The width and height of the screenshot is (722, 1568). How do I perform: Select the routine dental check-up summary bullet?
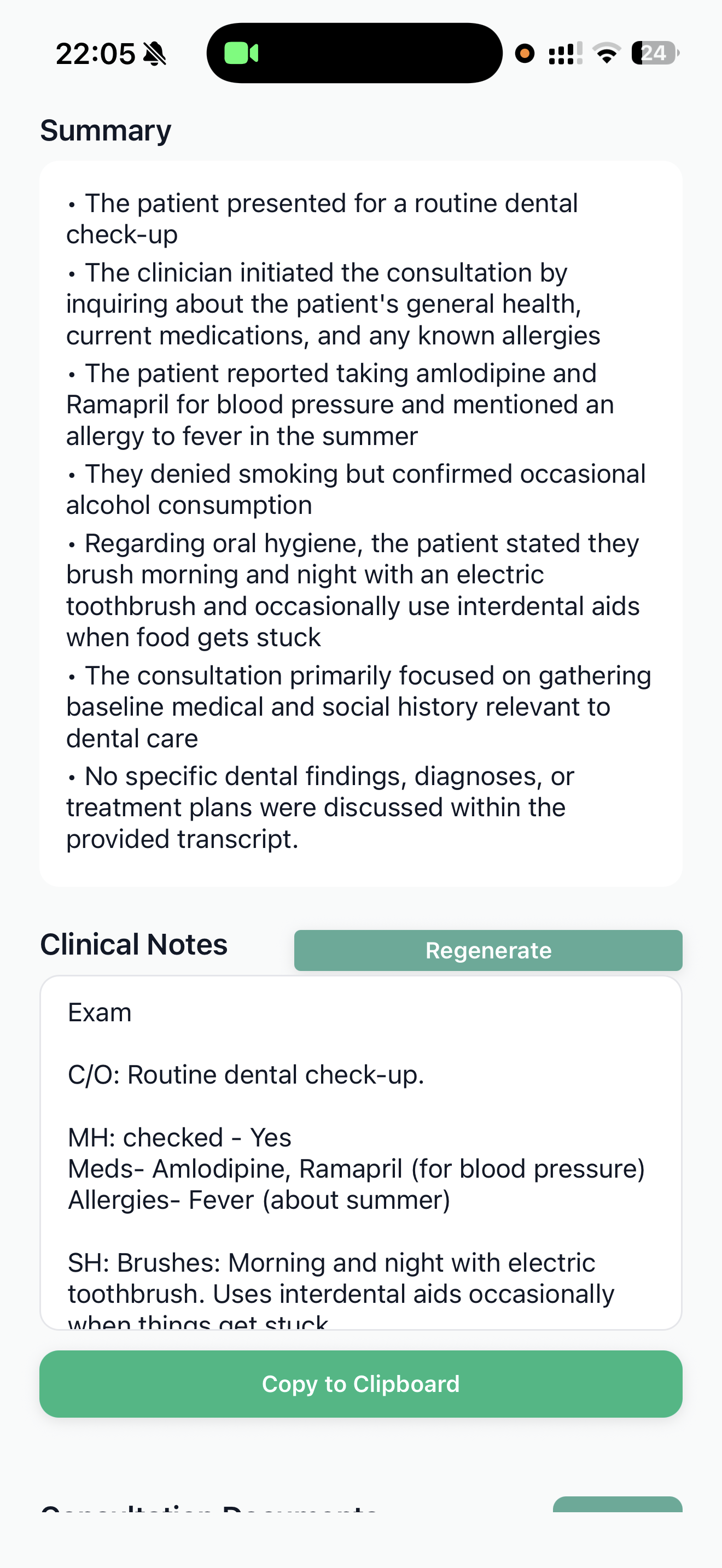click(322, 219)
